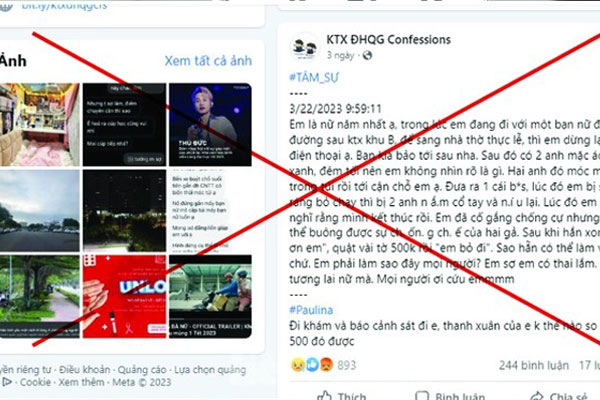Click the globe public-audience icon
This screenshot has height=400, width=600.
(367, 56)
